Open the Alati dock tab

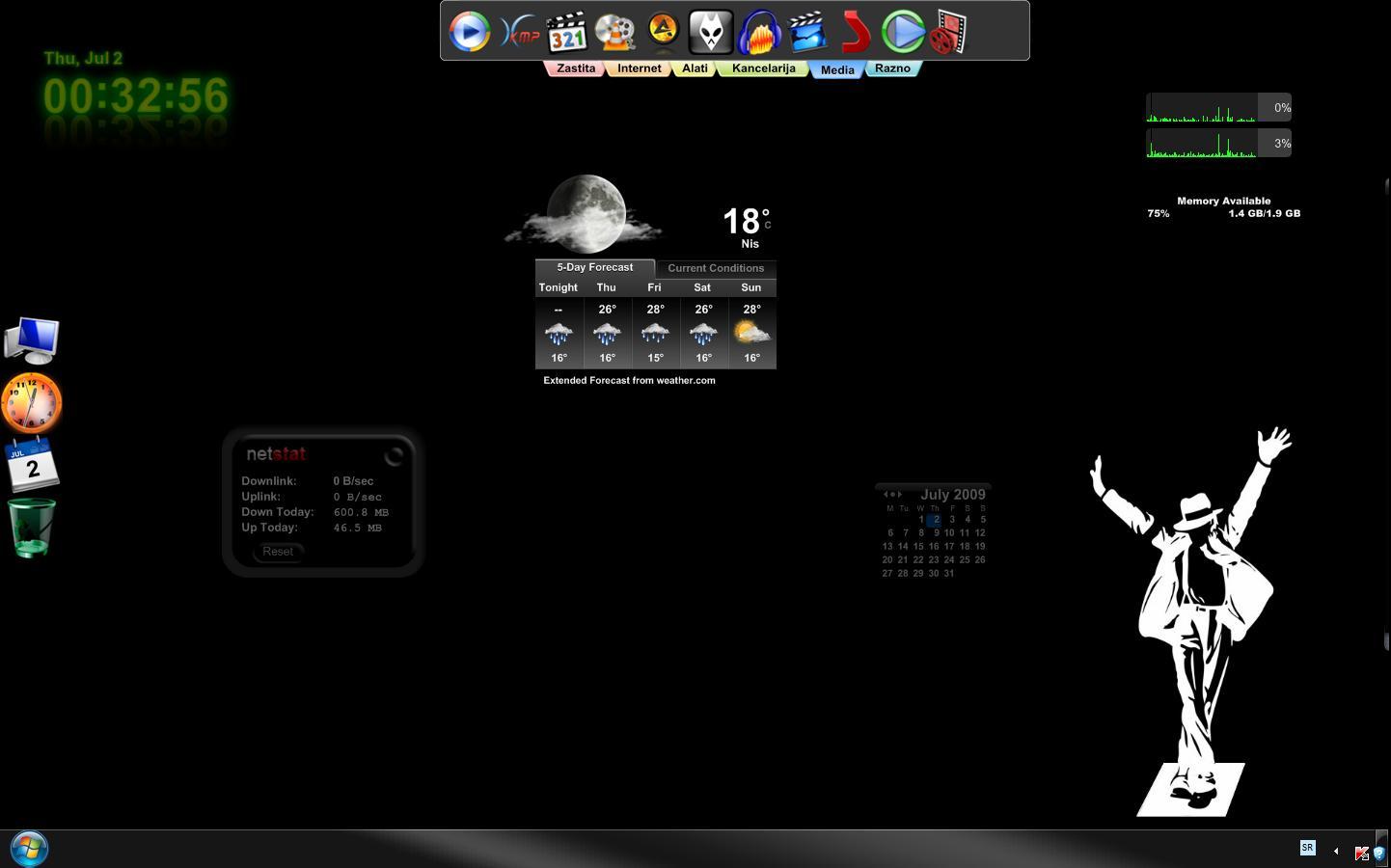point(695,68)
